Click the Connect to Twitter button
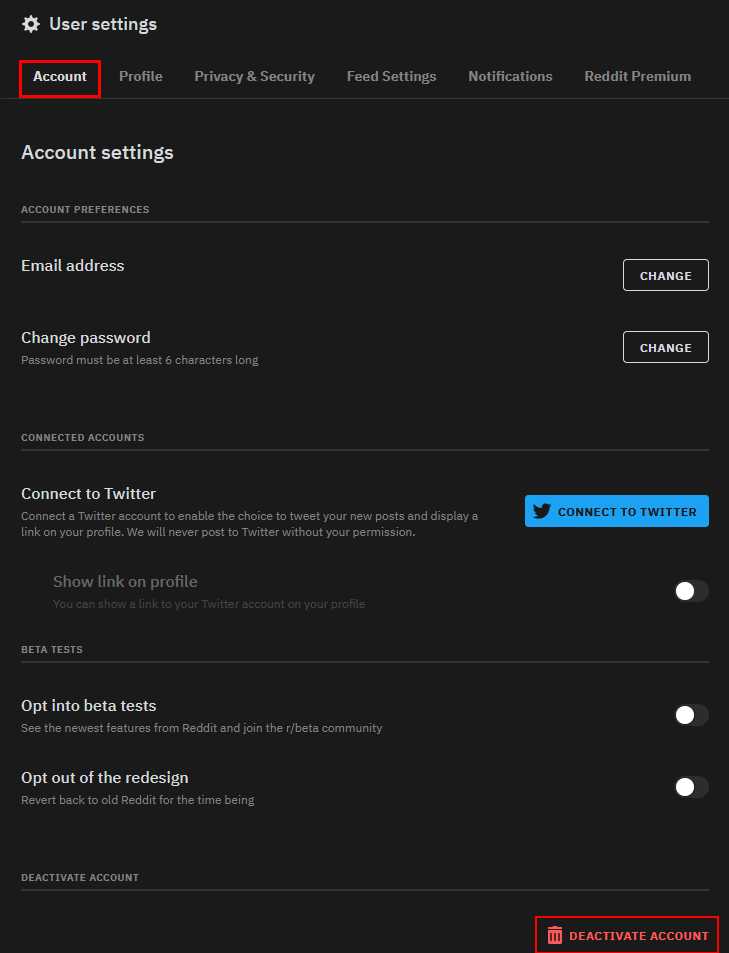The image size is (729, 953). [x=617, y=511]
